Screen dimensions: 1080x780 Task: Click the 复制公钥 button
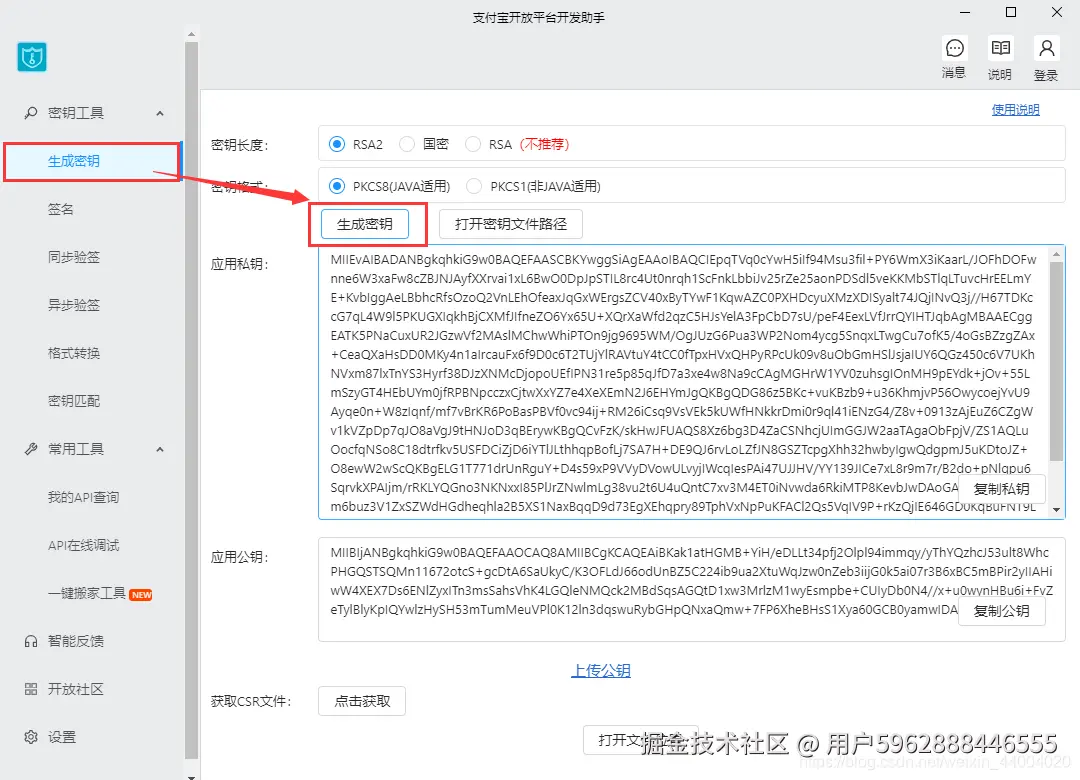(1001, 611)
